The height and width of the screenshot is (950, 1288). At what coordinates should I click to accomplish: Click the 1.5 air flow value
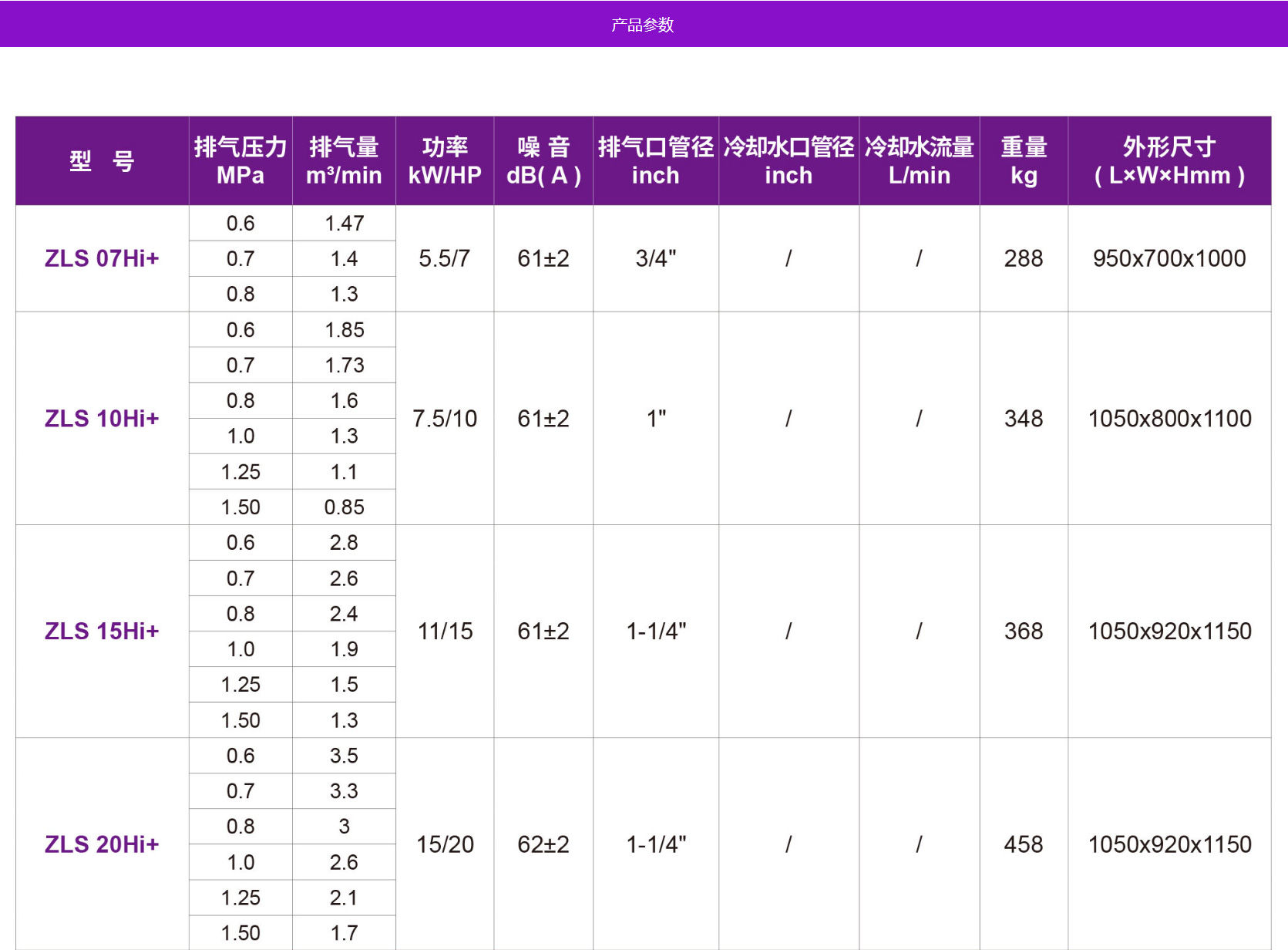[344, 685]
